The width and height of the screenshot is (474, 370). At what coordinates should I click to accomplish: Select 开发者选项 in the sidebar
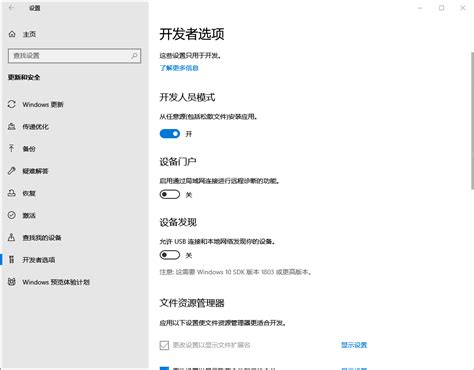click(x=39, y=260)
